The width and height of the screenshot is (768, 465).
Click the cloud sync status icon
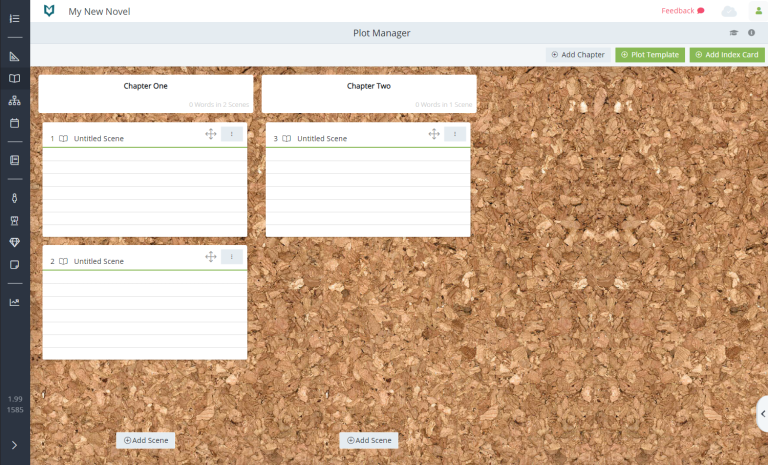click(x=729, y=11)
